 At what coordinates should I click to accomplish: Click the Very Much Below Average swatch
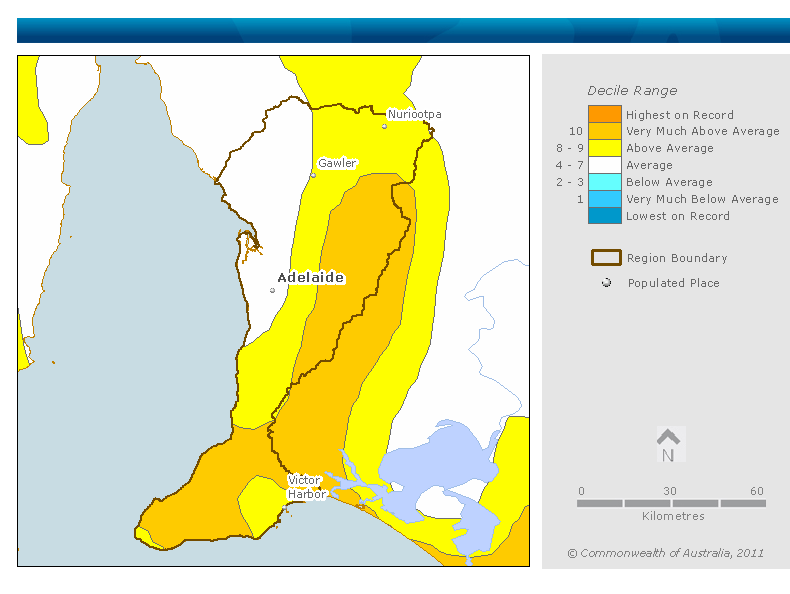pyautogui.click(x=605, y=199)
